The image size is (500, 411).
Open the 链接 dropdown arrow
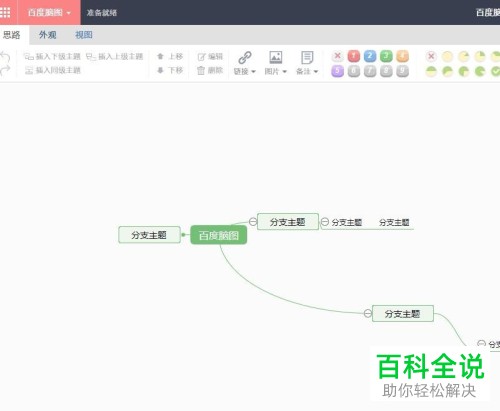click(x=254, y=72)
